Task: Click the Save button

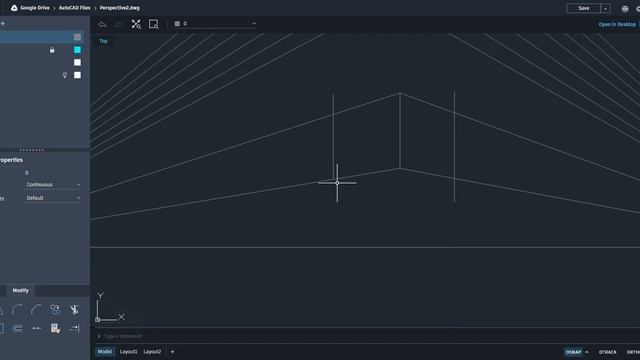Action: [x=584, y=8]
